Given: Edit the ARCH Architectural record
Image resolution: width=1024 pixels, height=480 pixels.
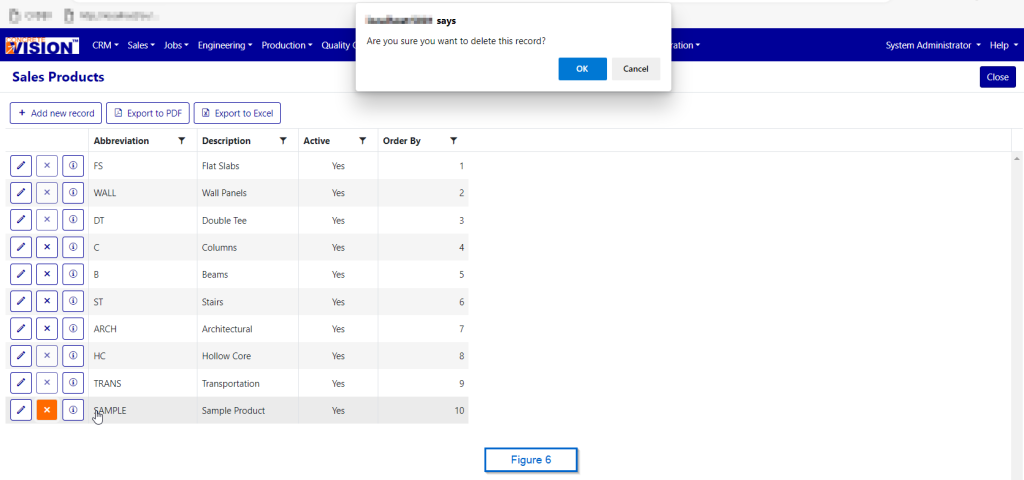Looking at the screenshot, I should click(21, 328).
